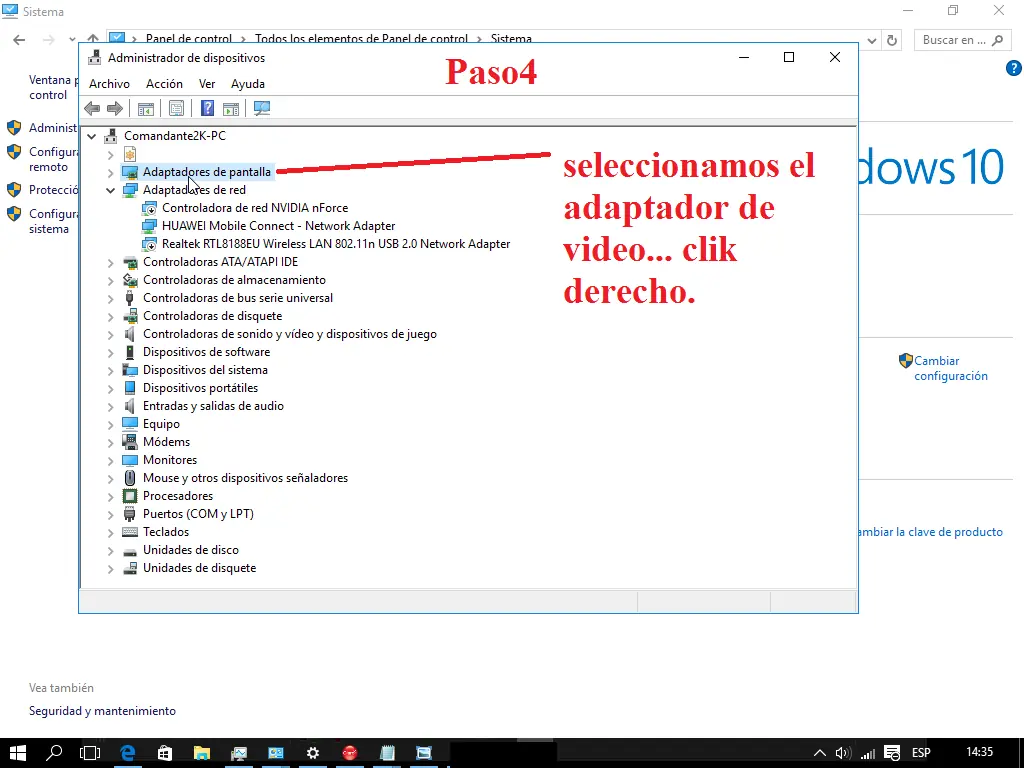Open taskbar search magnifier
This screenshot has height=768, width=1024.
(54, 753)
